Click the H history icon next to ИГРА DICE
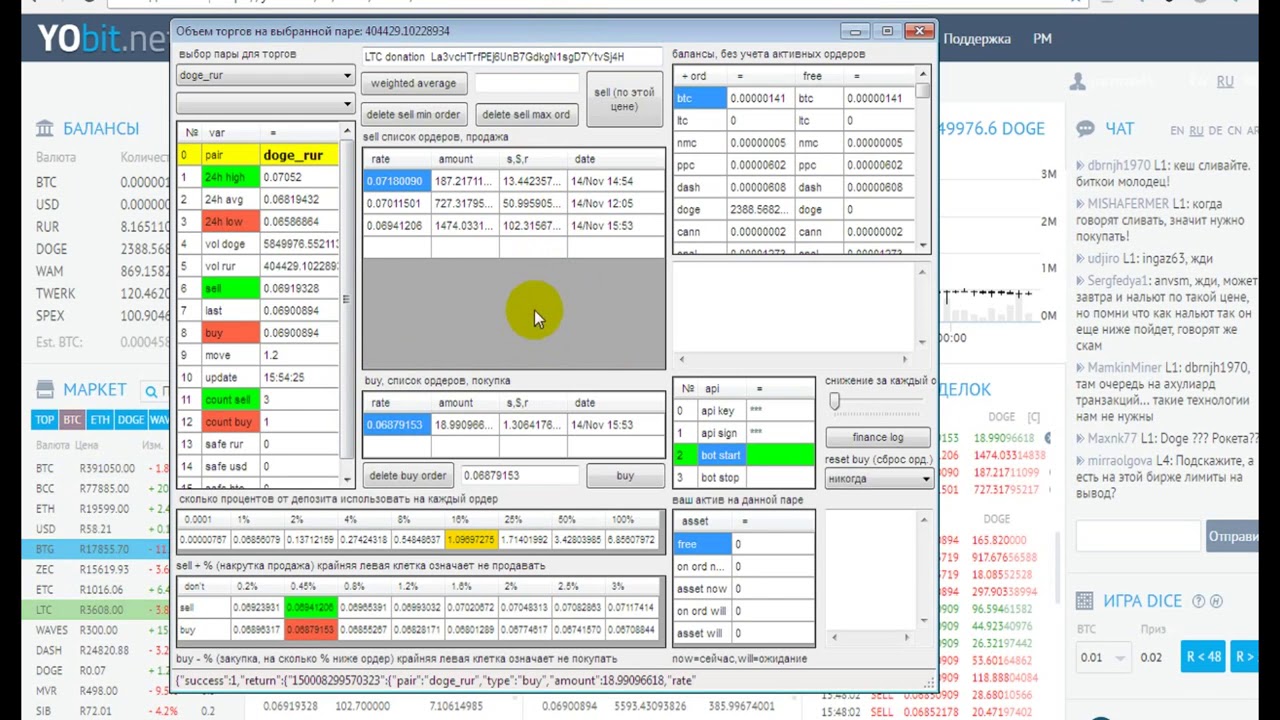Viewport: 1280px width, 720px height. [1216, 601]
